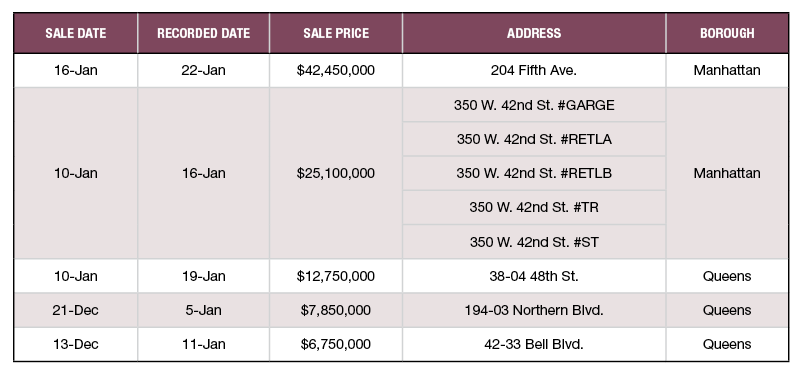The image size is (800, 374).
Task: Select the BOROUGH column header
Action: 727,33
